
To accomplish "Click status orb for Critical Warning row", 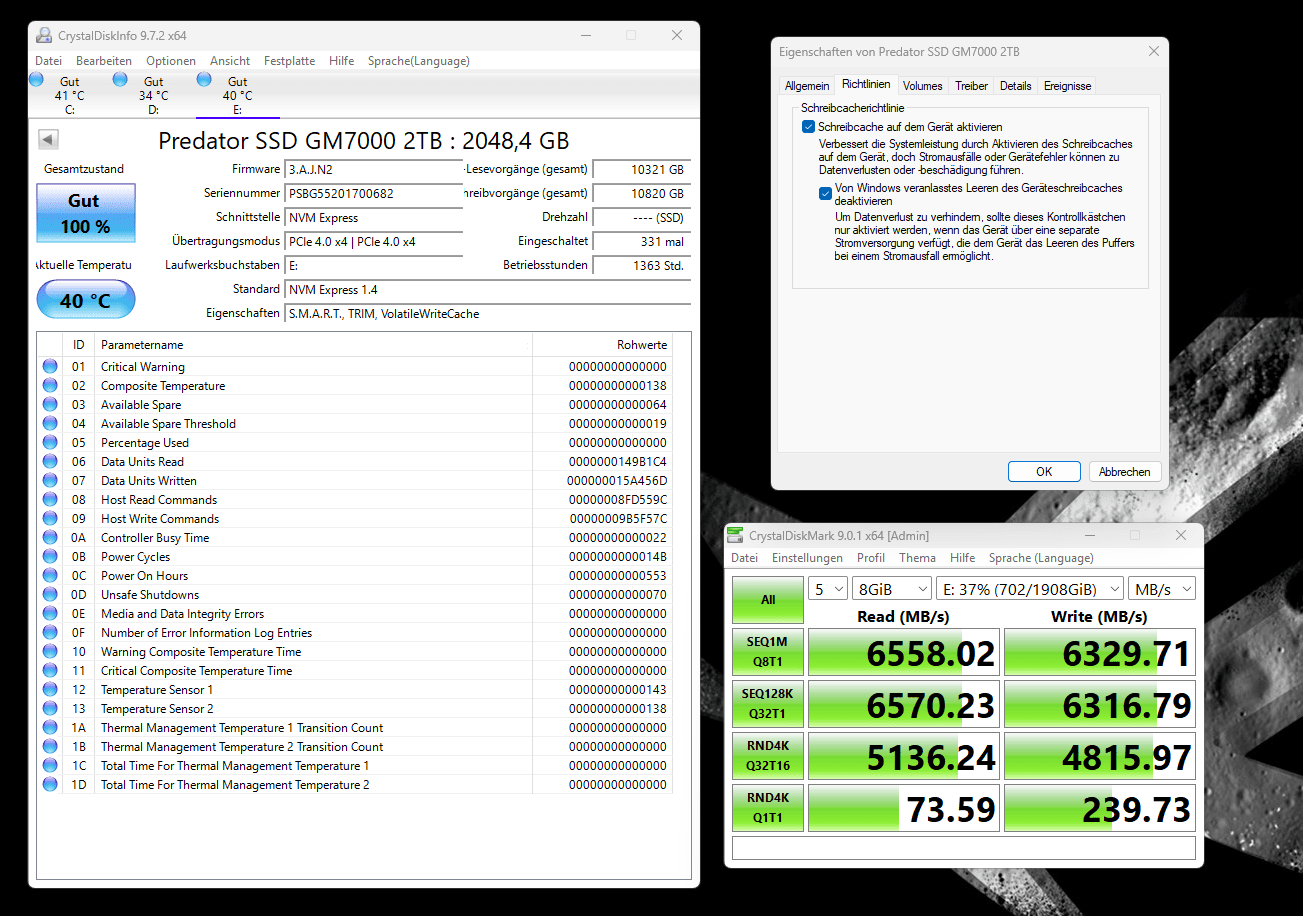I will (50, 367).
